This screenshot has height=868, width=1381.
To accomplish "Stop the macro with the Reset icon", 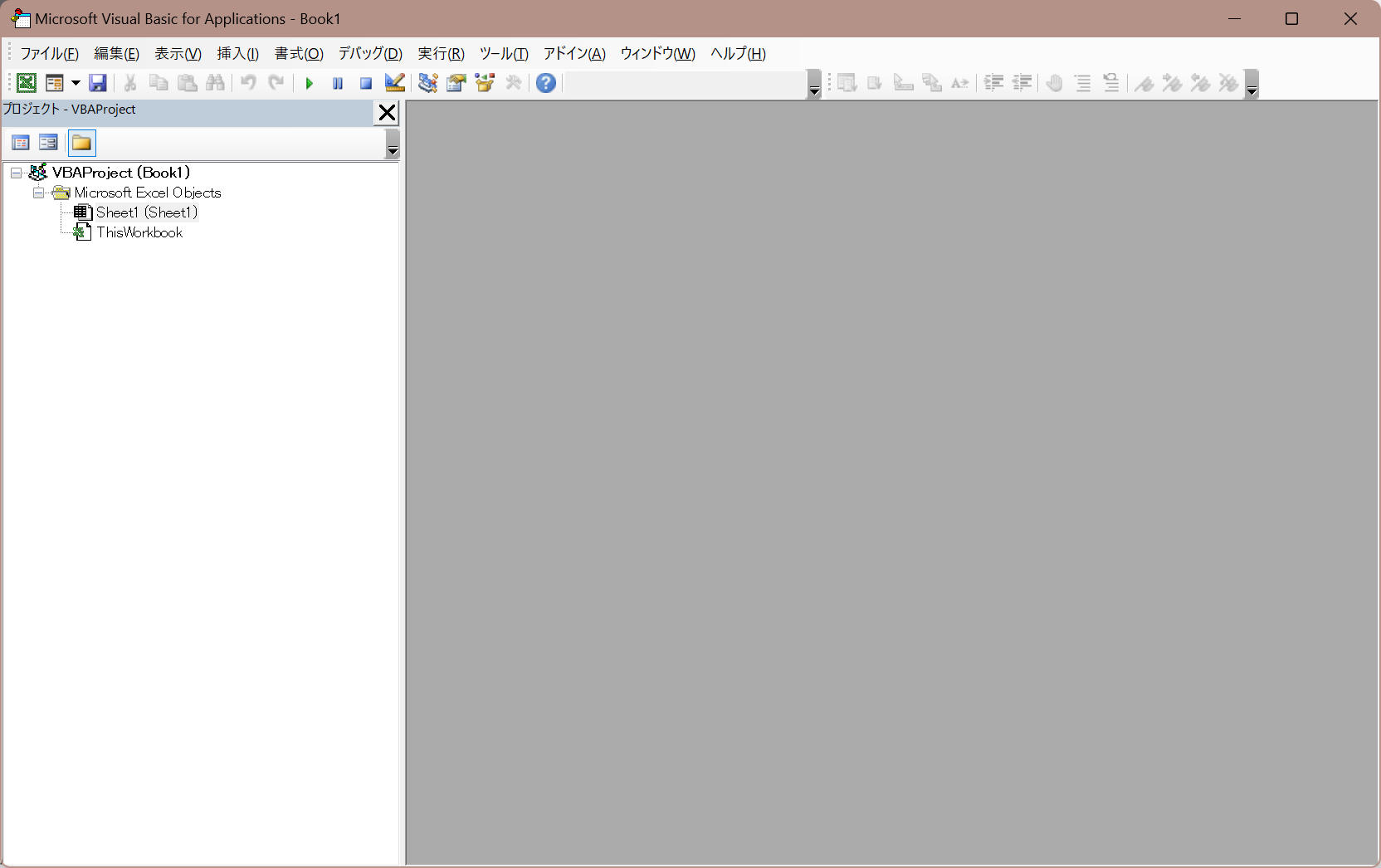I will pos(365,83).
